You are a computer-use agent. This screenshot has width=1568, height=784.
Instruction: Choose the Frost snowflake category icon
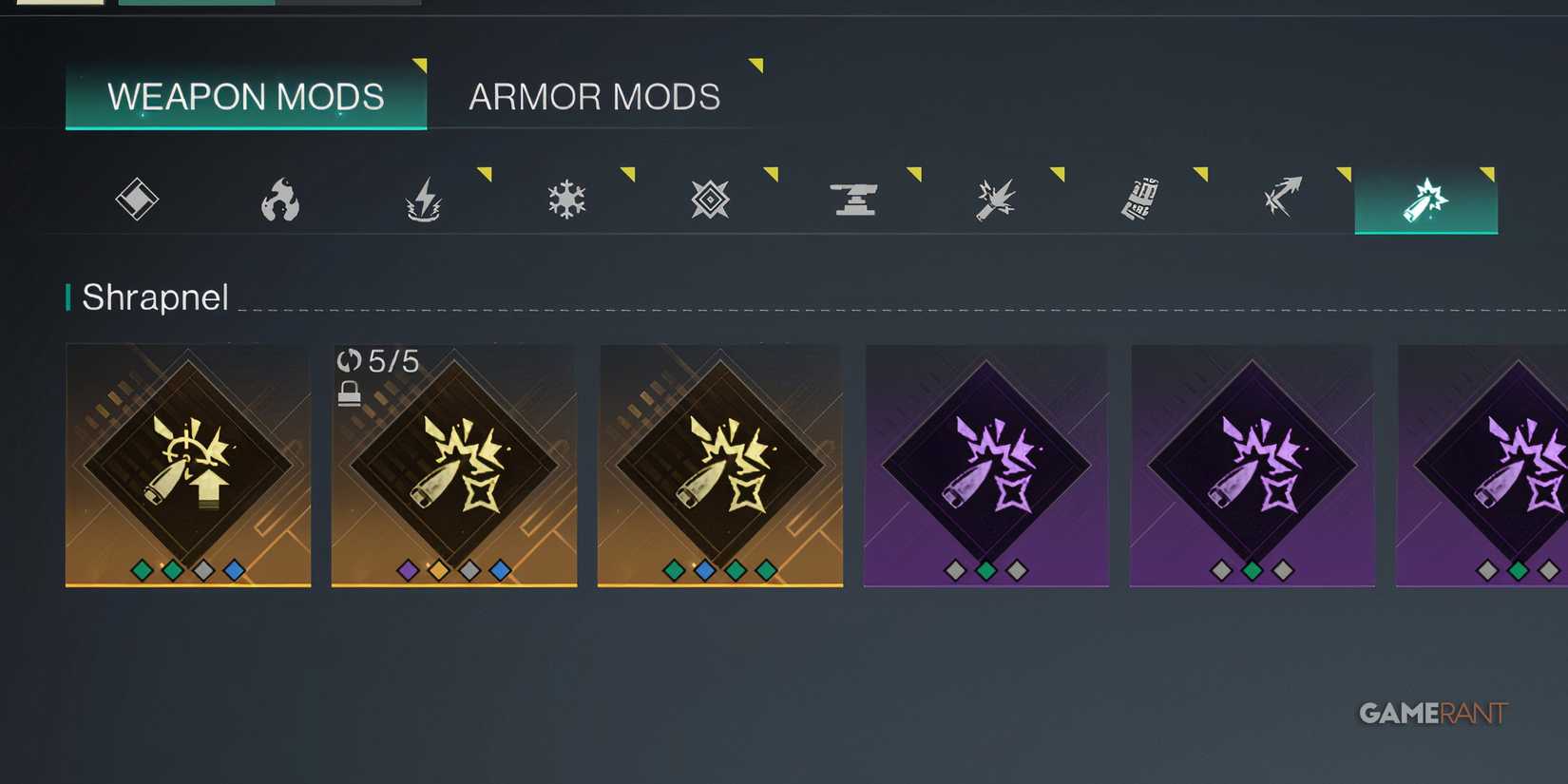pyautogui.click(x=567, y=200)
